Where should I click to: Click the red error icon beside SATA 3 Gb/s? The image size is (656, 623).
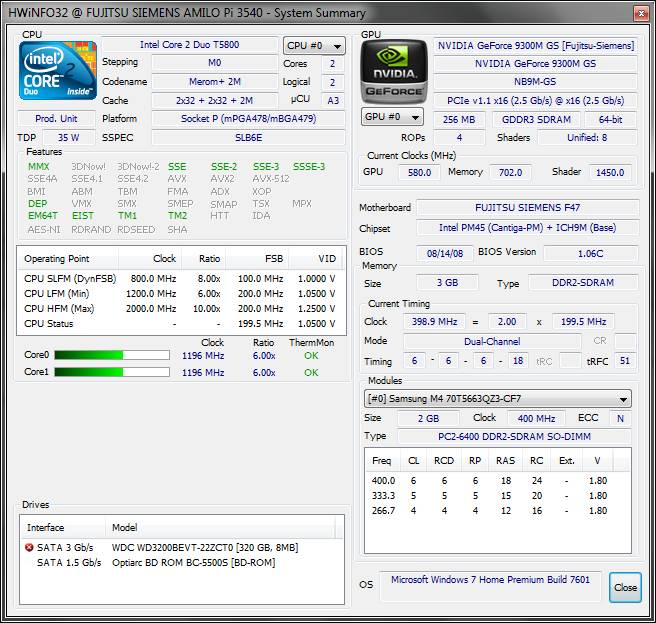29,547
